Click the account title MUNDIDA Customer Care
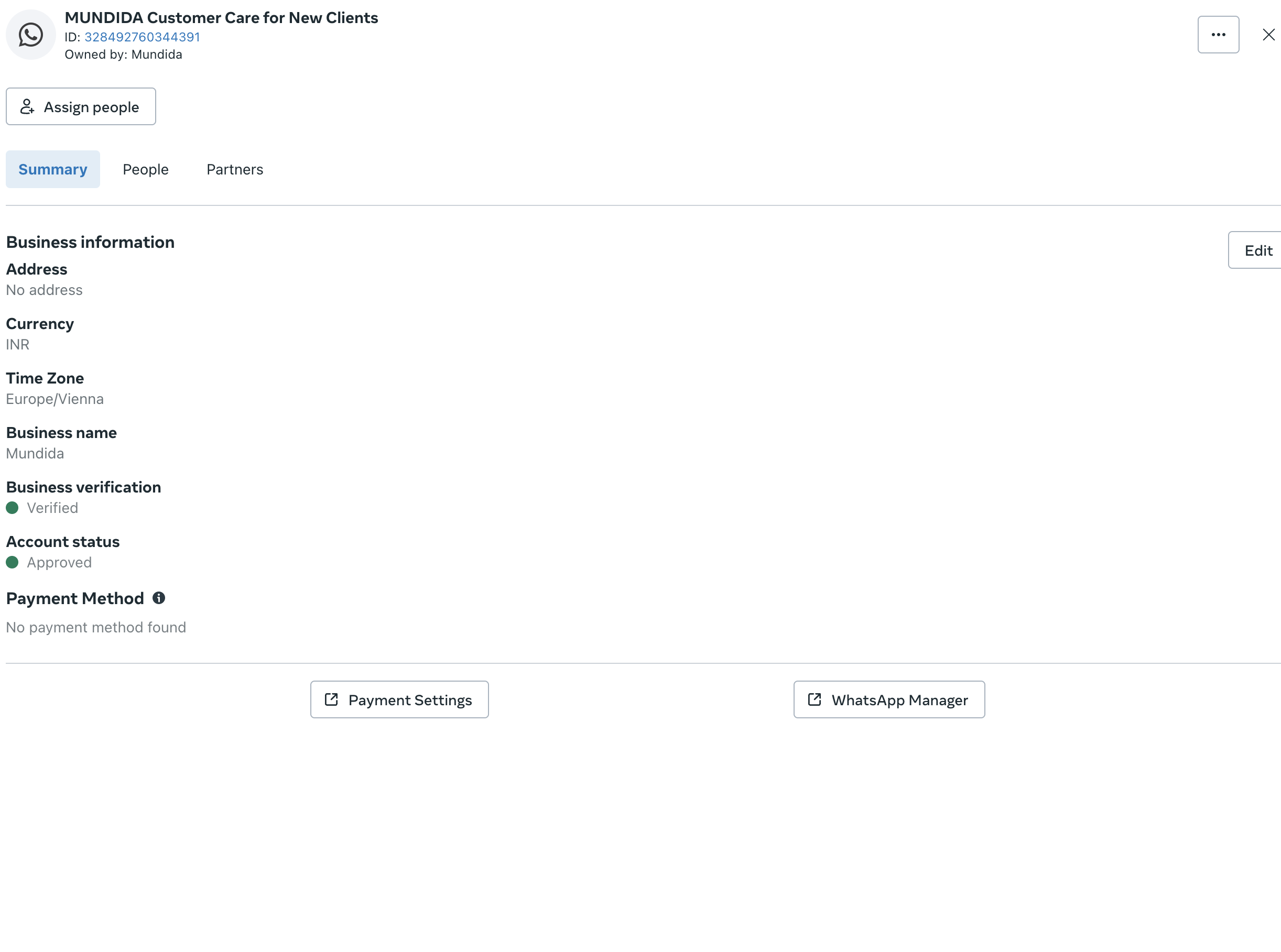 click(x=221, y=18)
